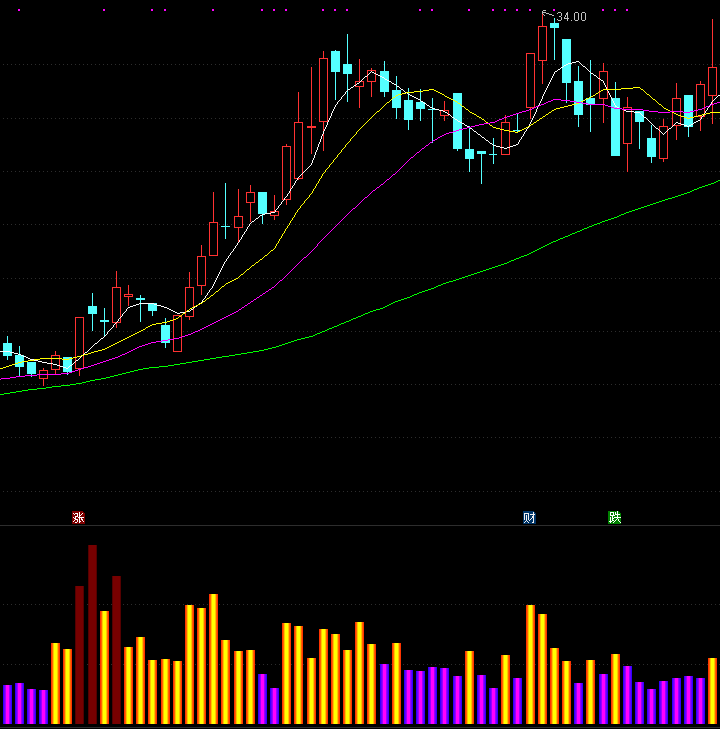Click the blue 财 marker icon
Screen dimensions: 720x729
click(x=529, y=517)
